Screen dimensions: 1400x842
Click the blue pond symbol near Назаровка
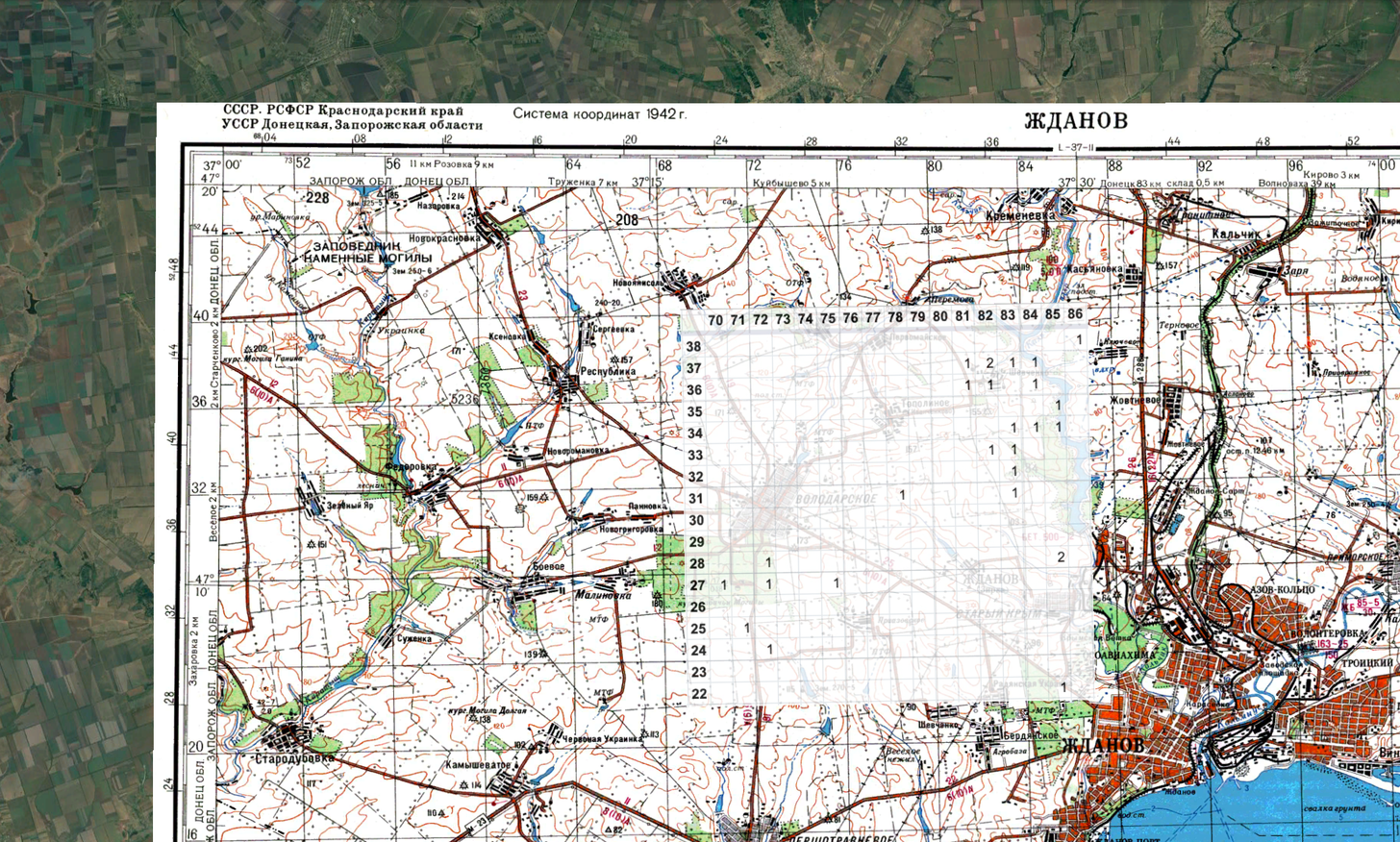(x=363, y=192)
